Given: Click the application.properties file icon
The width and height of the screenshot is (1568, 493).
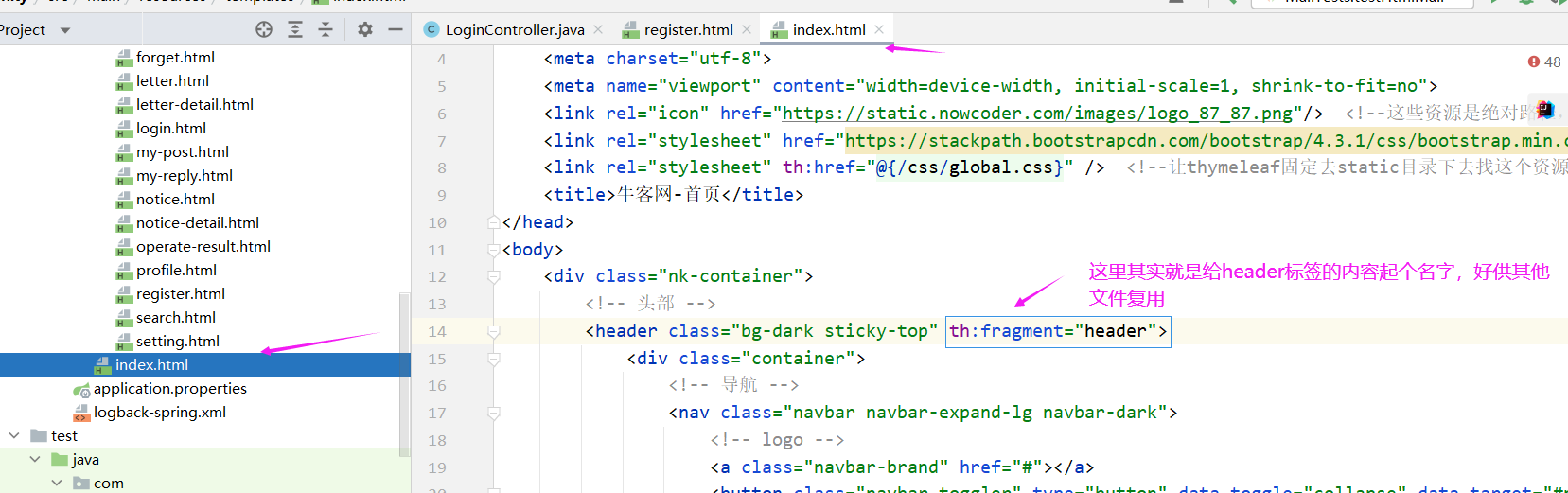Looking at the screenshot, I should (x=81, y=389).
